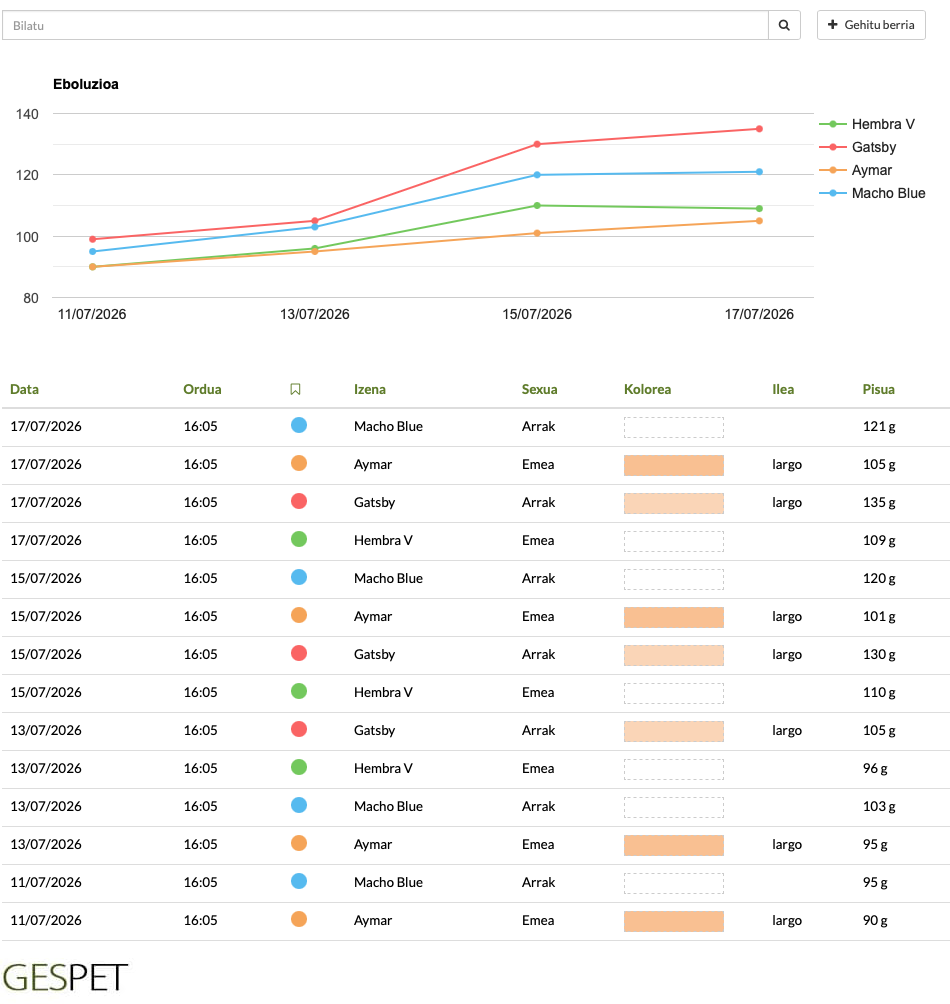Click blue marker dot for Macho Blue 17/07/2026
Screen dimensions: 950x1004
[299, 425]
